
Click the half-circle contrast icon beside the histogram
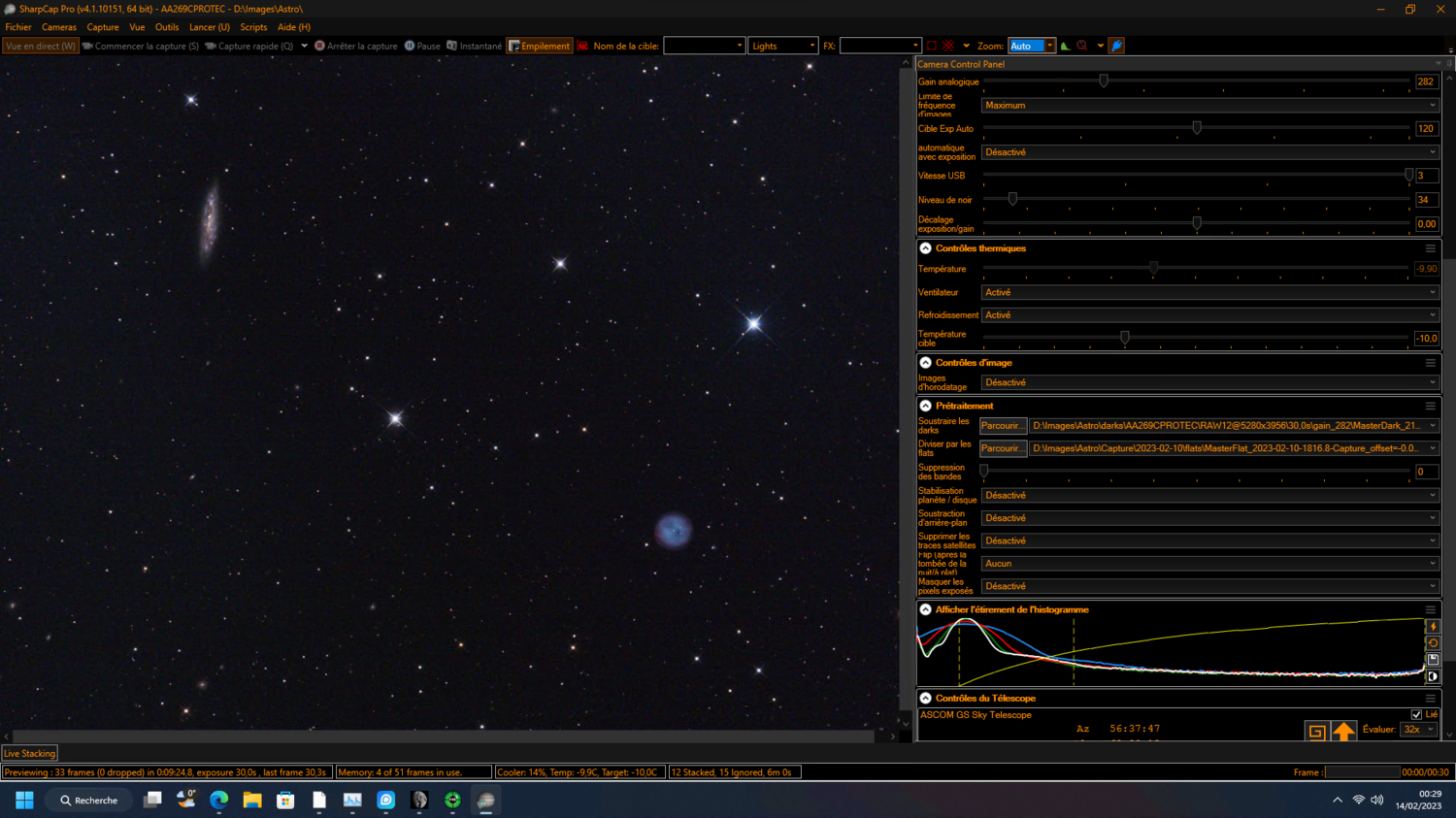[1433, 676]
